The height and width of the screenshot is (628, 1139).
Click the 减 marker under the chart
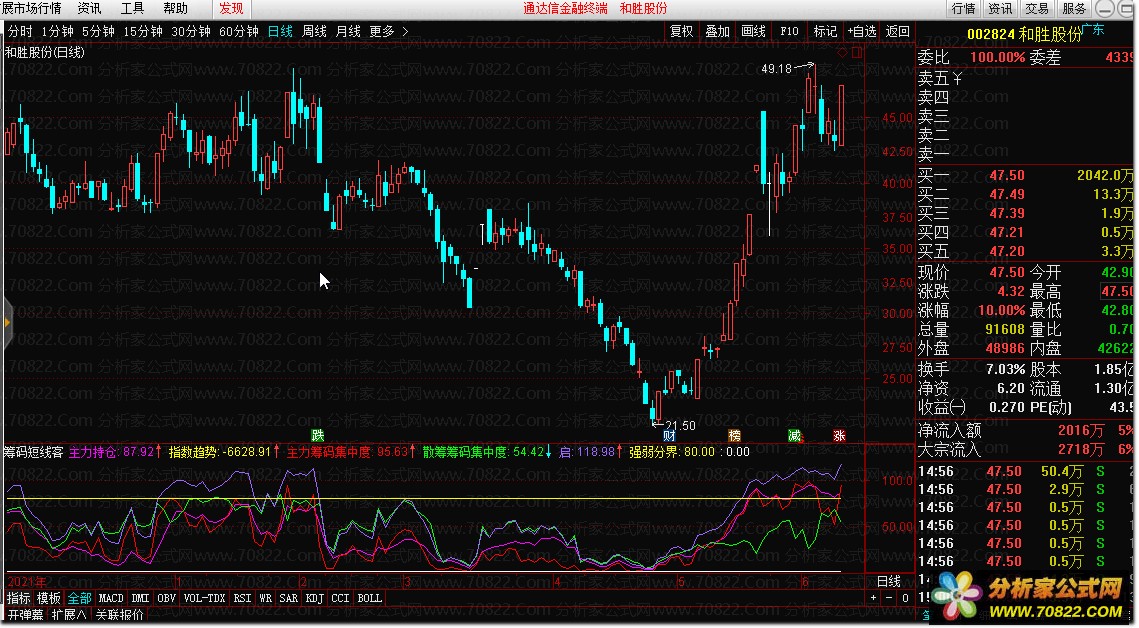(795, 436)
